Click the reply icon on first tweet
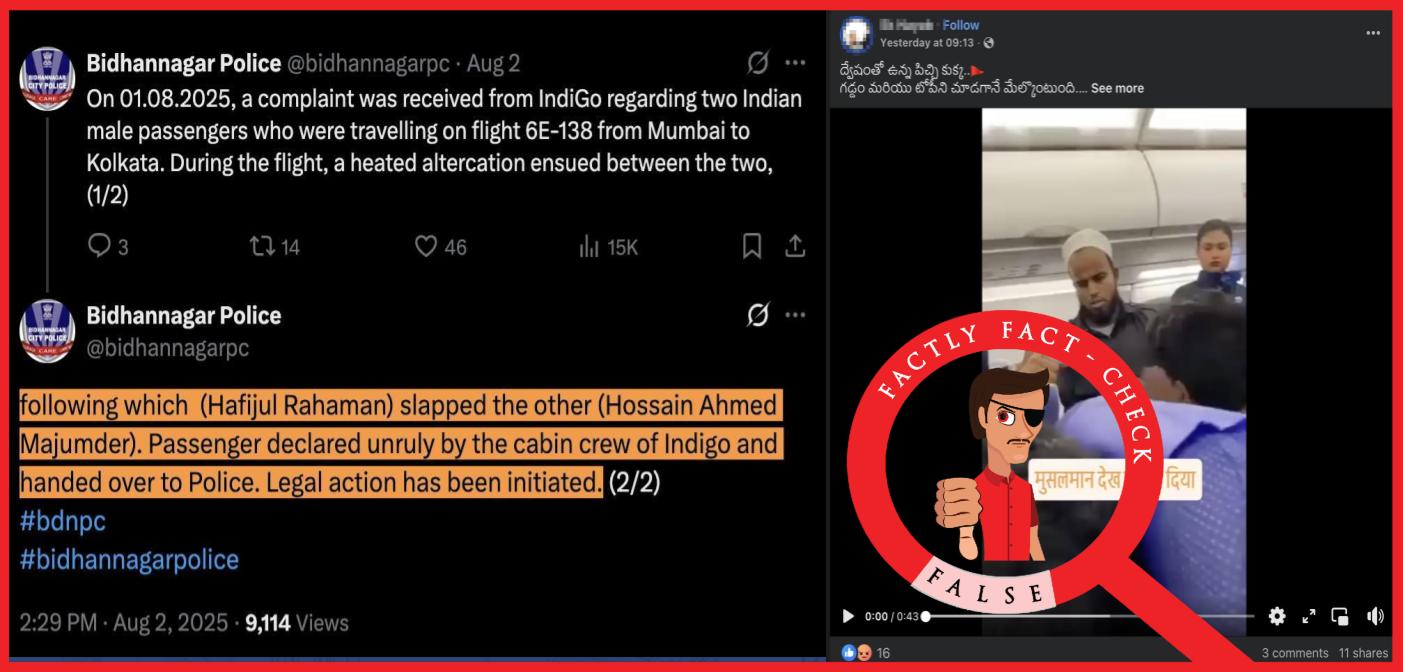 pyautogui.click(x=99, y=245)
